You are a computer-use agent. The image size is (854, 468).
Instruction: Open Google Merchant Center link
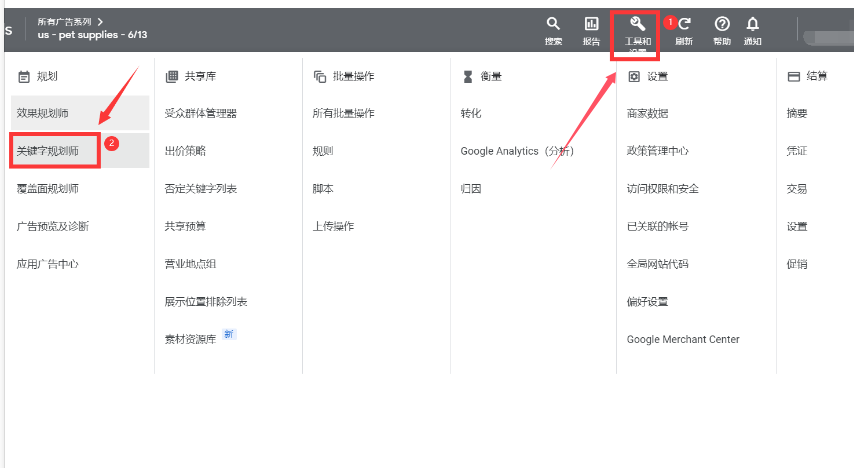click(x=682, y=339)
